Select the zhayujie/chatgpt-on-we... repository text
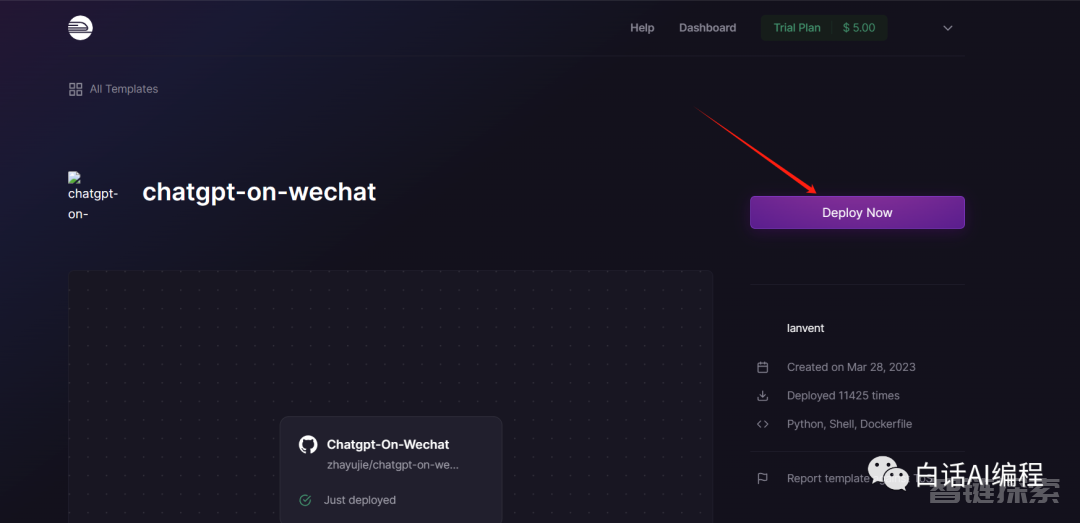Image resolution: width=1080 pixels, height=523 pixels. coord(393,464)
